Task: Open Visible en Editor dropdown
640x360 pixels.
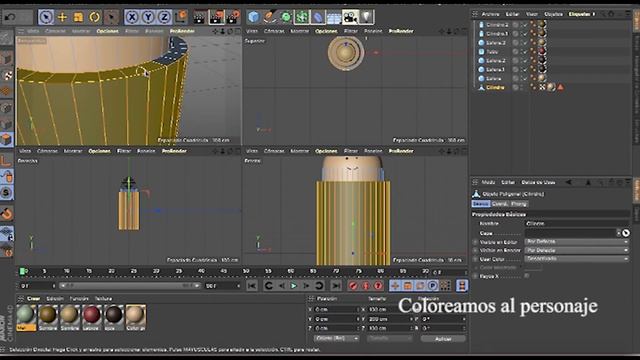Action: pyautogui.click(x=577, y=242)
